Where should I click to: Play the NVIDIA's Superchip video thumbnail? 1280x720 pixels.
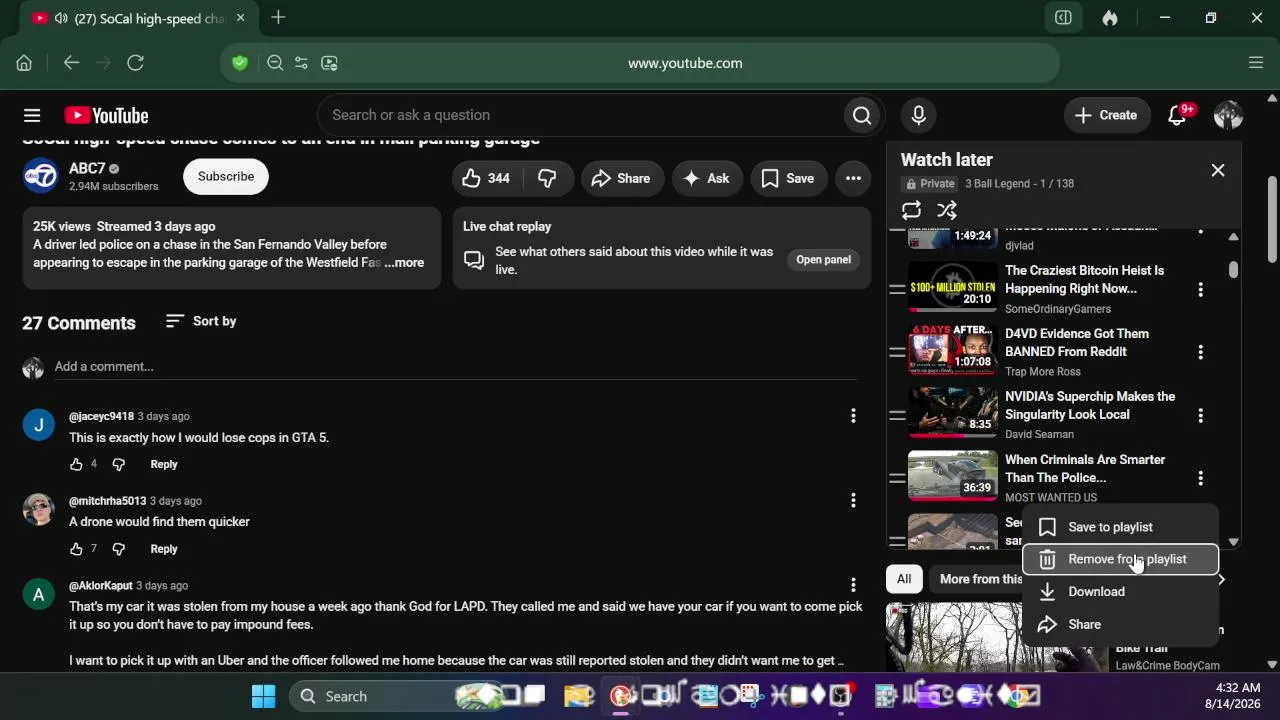[953, 413]
